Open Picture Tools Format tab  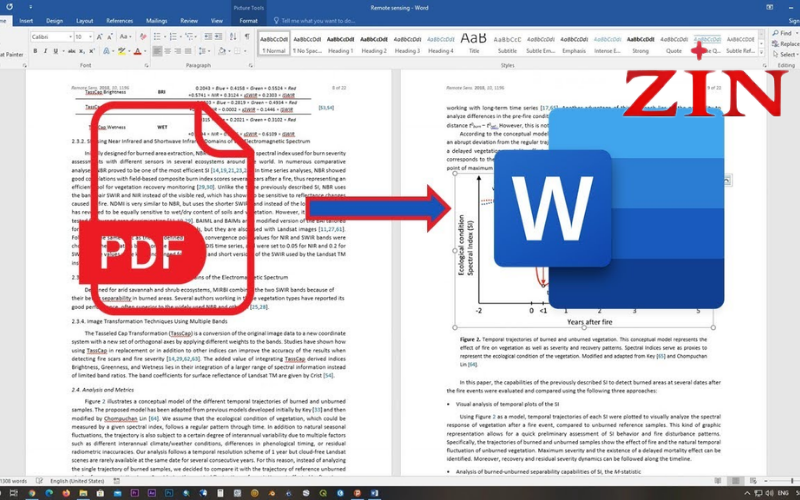click(x=248, y=21)
